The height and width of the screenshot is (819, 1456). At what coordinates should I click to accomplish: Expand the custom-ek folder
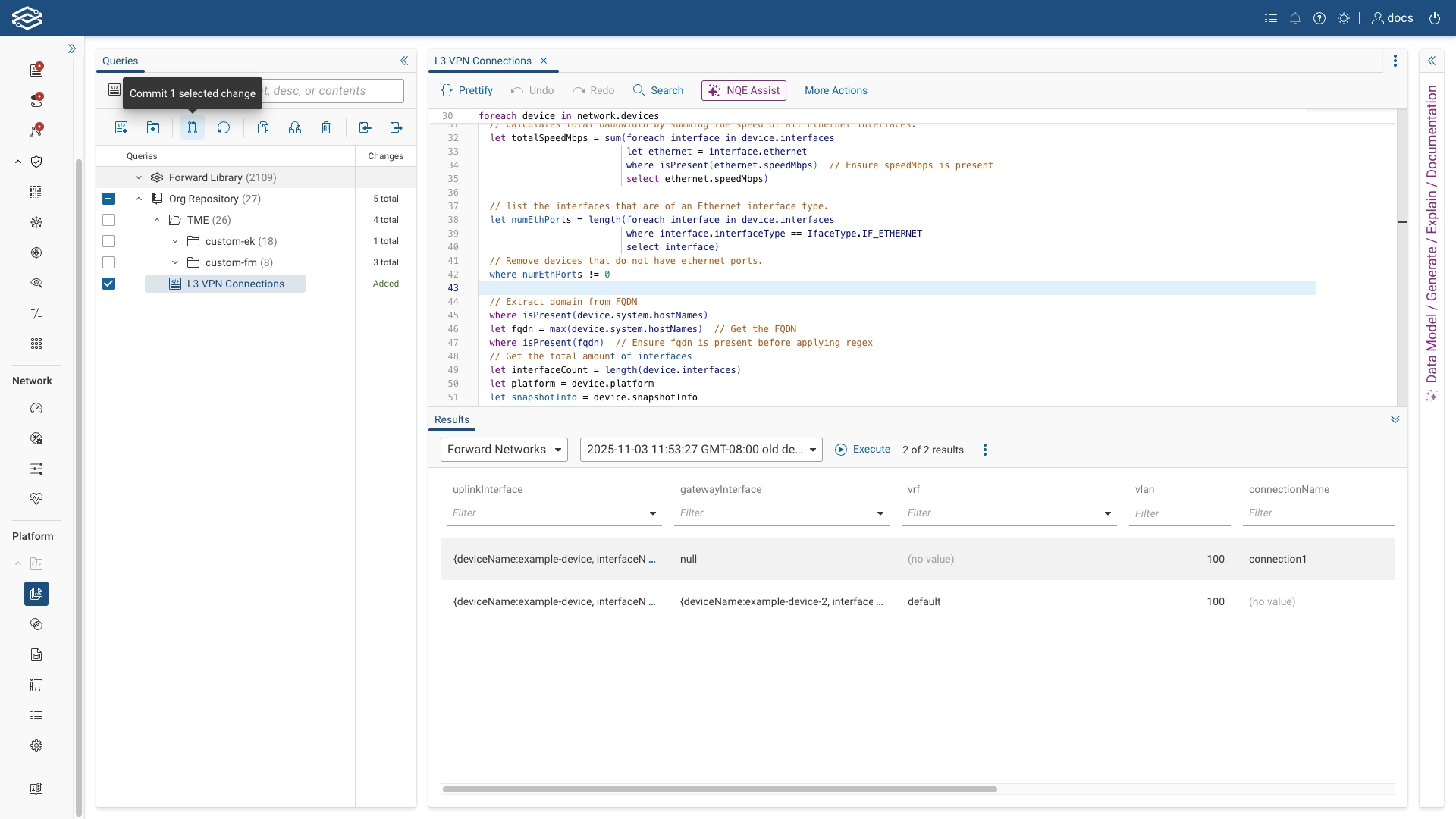coord(175,241)
